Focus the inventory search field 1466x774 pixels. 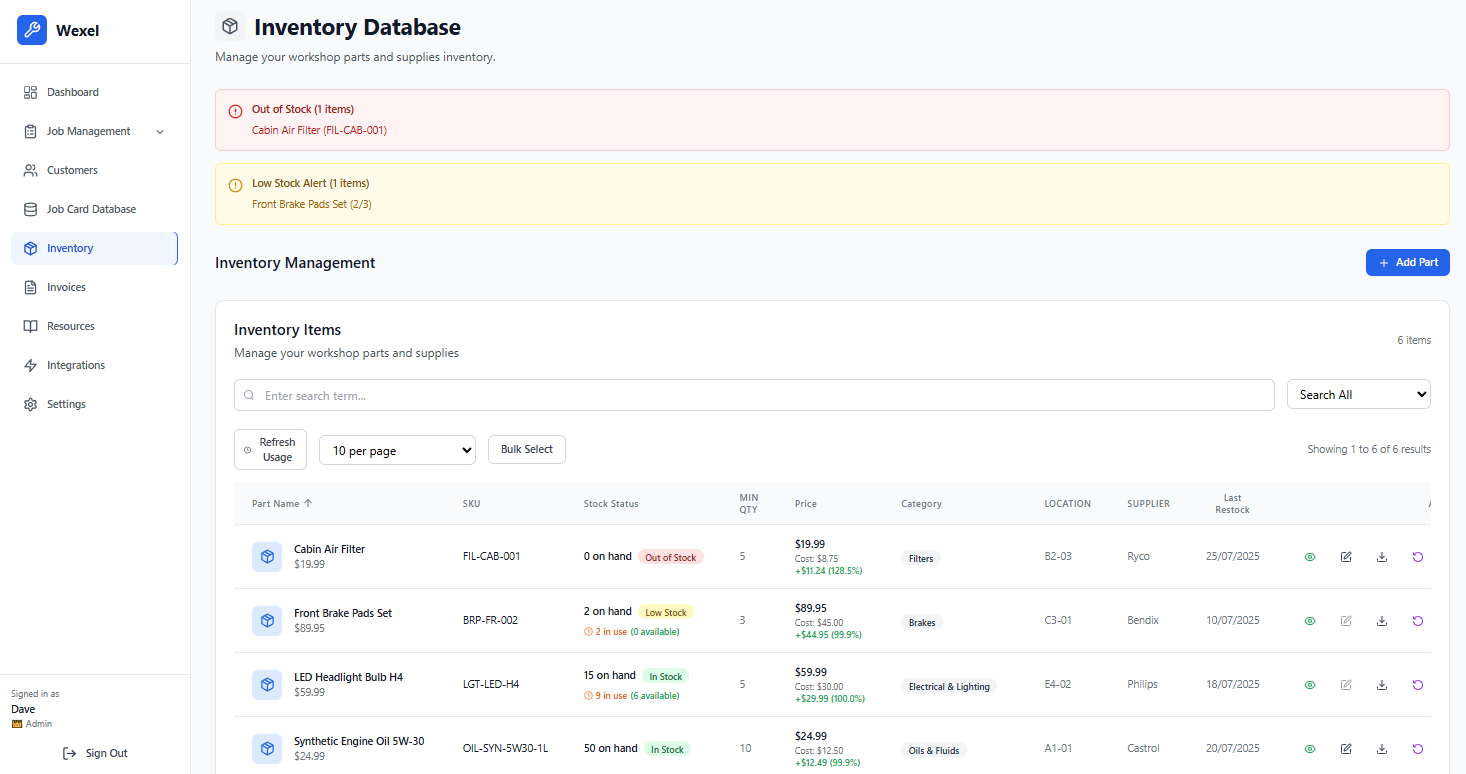pyautogui.click(x=754, y=395)
